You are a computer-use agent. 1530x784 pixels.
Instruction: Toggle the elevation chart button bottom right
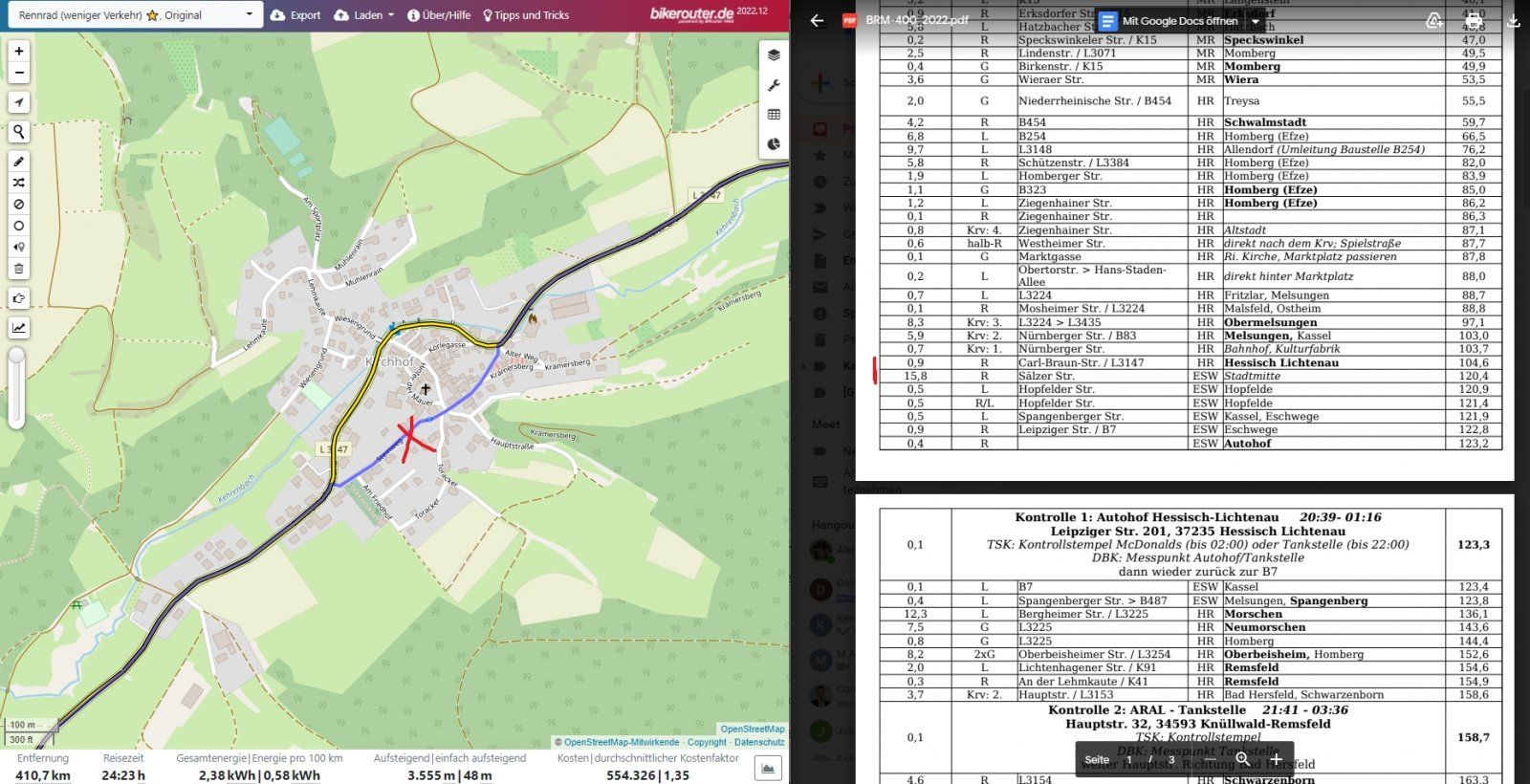(x=768, y=768)
